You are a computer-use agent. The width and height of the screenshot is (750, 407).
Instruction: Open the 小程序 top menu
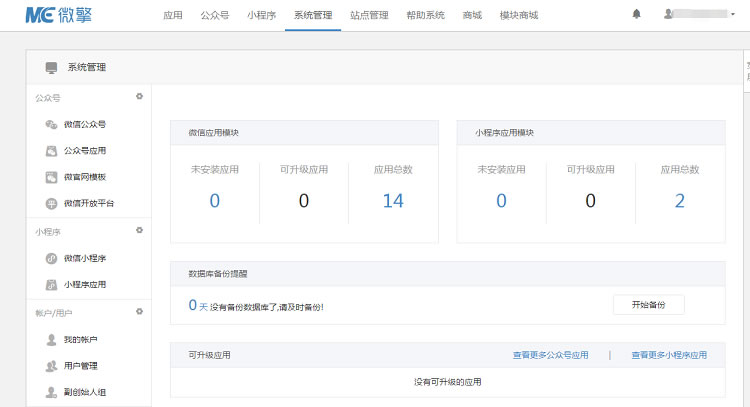pyautogui.click(x=262, y=15)
